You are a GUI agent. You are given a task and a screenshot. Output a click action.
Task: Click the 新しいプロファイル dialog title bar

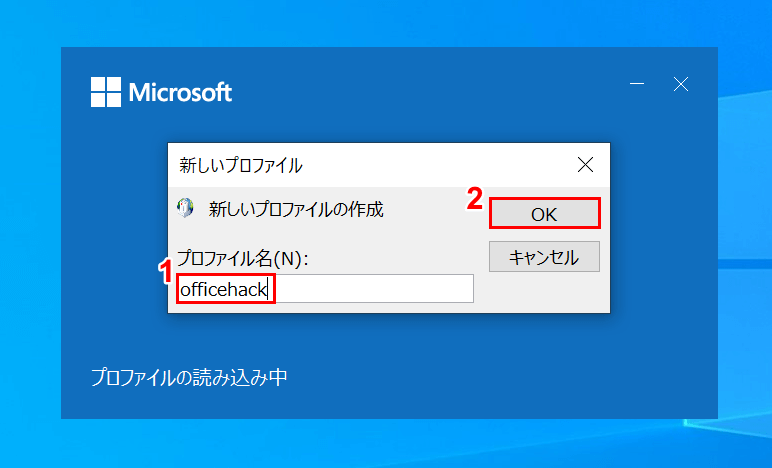[x=380, y=164]
